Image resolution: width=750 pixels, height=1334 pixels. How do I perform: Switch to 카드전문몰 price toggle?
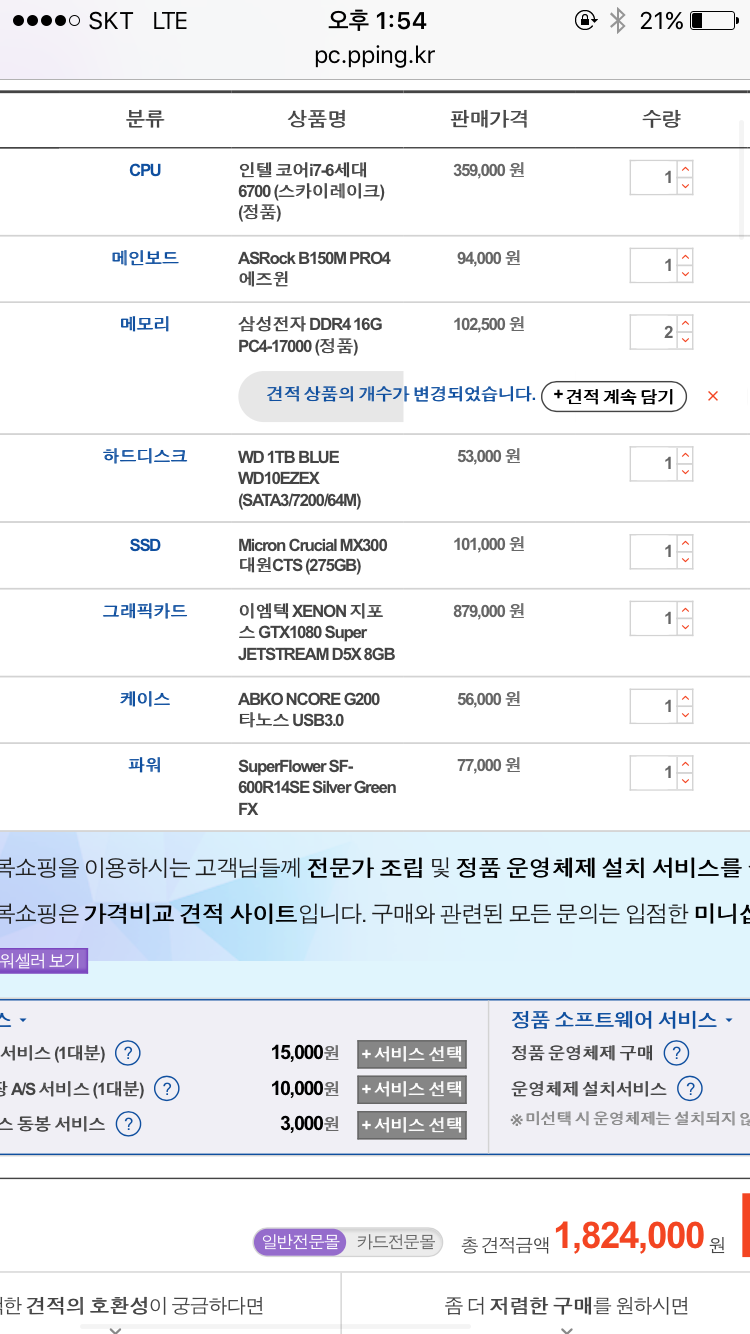click(x=396, y=1243)
